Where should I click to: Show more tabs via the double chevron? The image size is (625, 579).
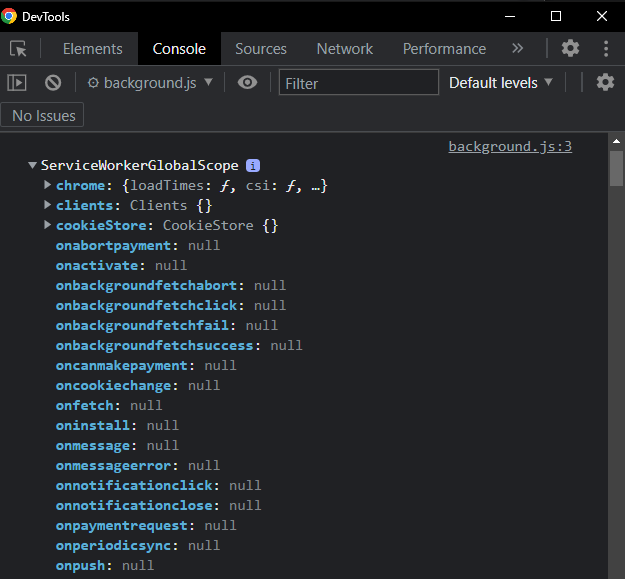(x=517, y=49)
